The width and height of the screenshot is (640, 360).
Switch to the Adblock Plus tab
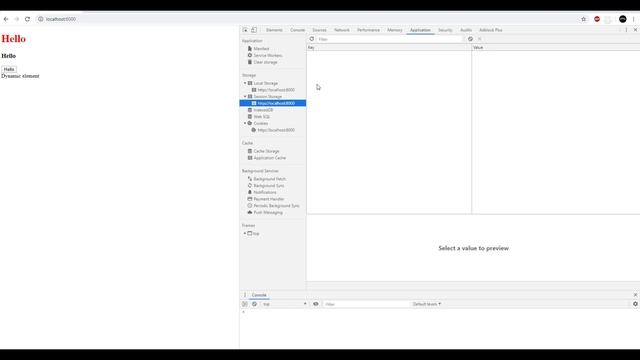pos(491,30)
